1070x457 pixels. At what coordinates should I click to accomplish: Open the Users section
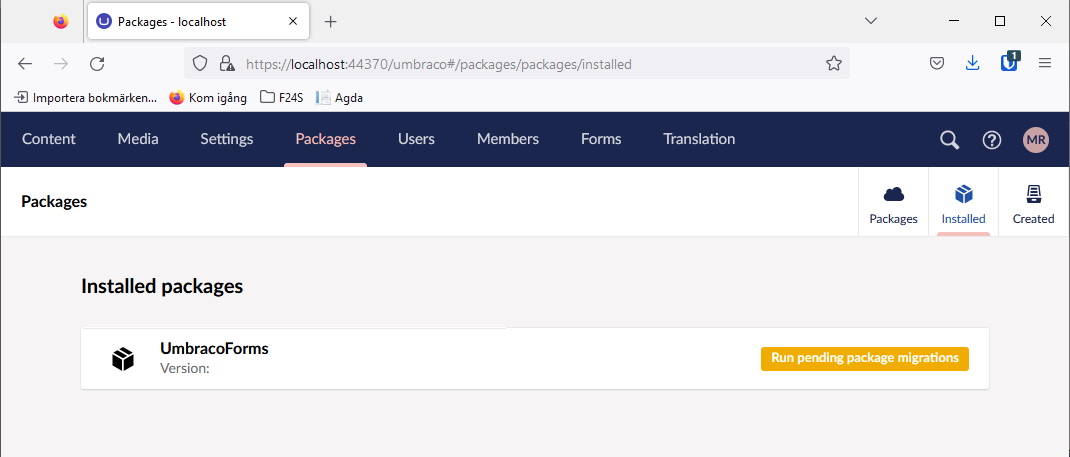[x=416, y=139]
